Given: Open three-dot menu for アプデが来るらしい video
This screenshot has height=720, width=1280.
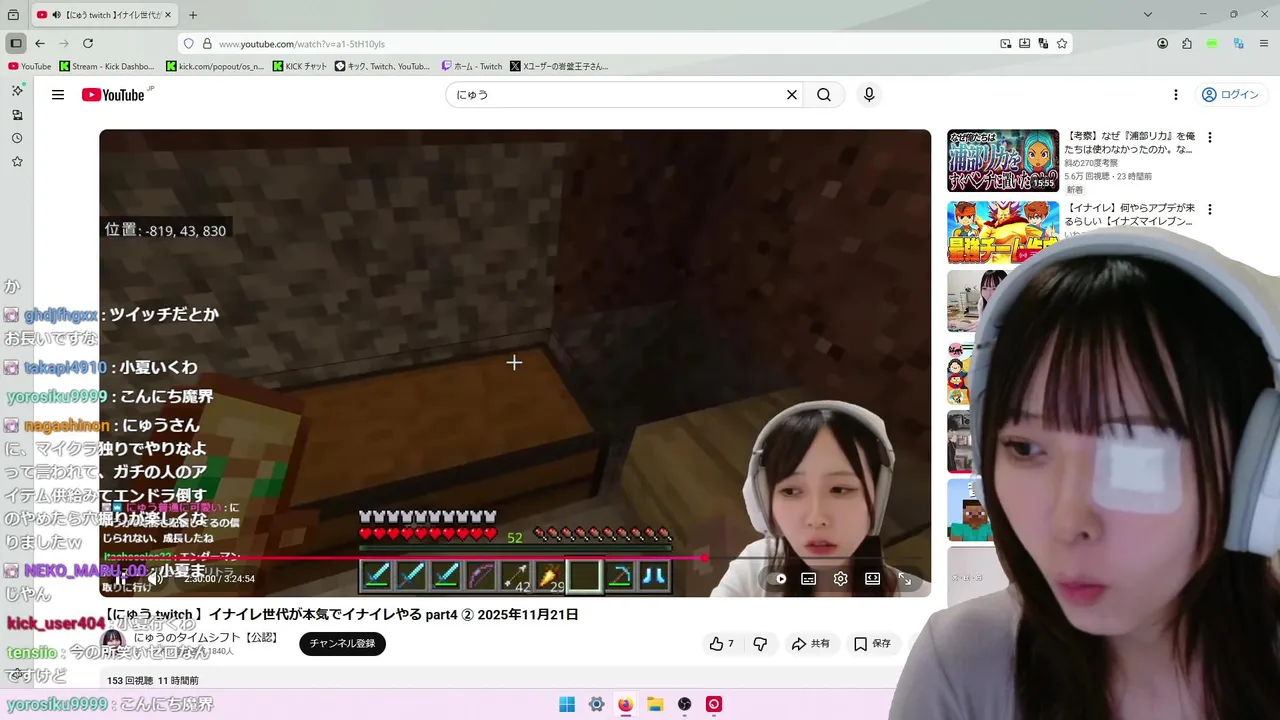Looking at the screenshot, I should click(x=1210, y=210).
